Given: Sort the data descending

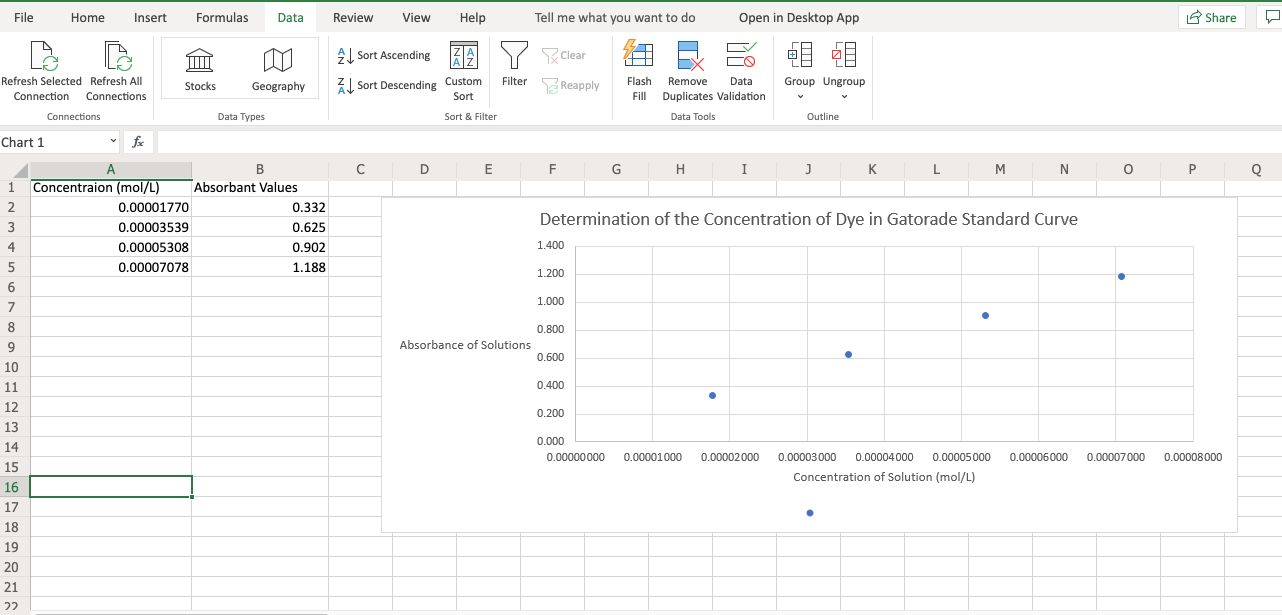Looking at the screenshot, I should [387, 85].
